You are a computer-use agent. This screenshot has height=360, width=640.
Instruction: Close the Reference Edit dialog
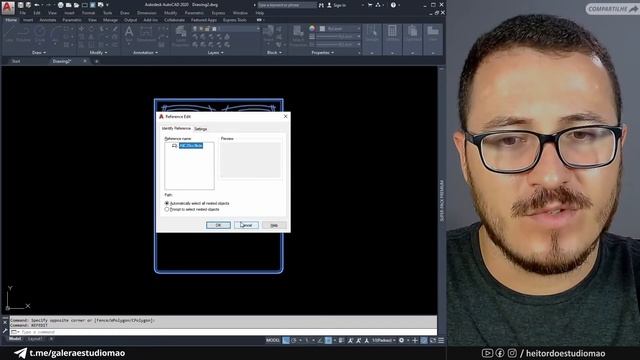tap(285, 116)
